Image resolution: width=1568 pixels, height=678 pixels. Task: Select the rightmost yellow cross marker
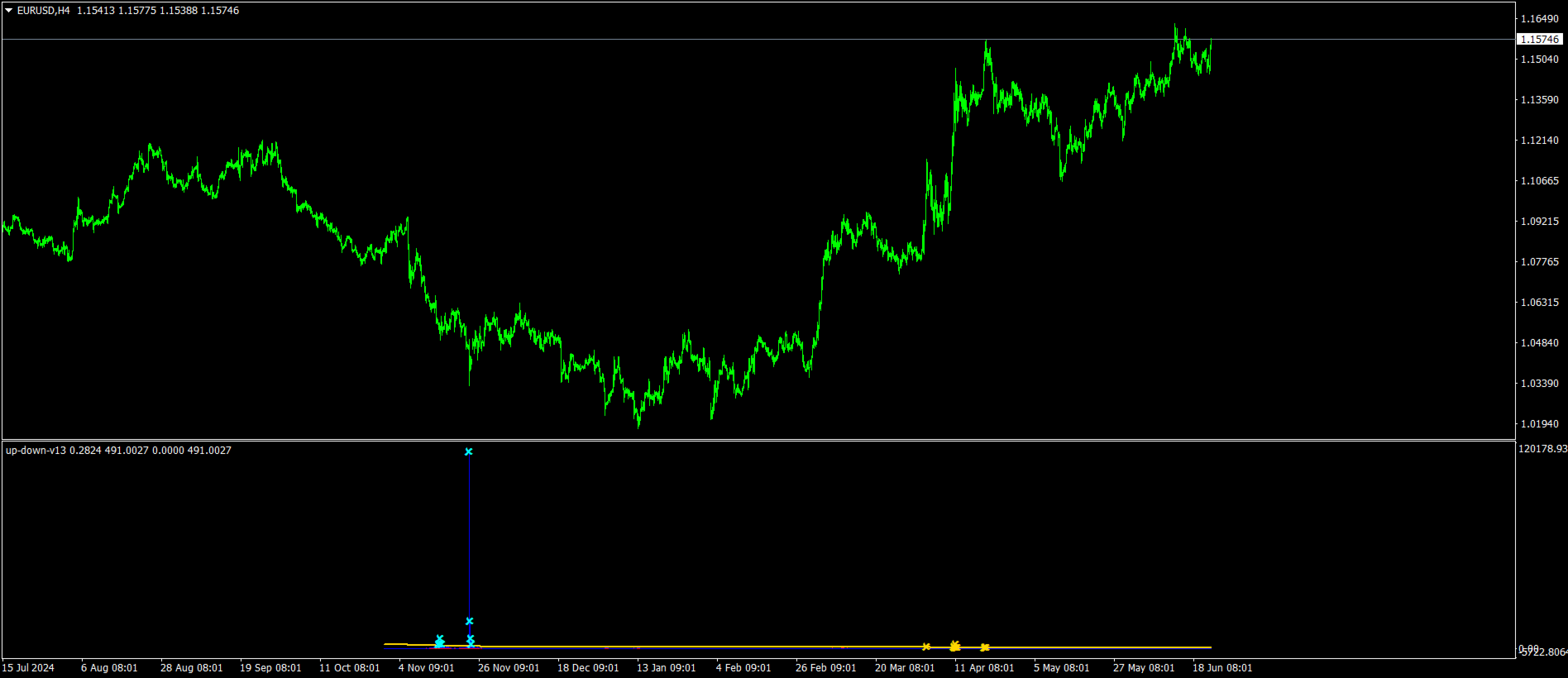[985, 647]
